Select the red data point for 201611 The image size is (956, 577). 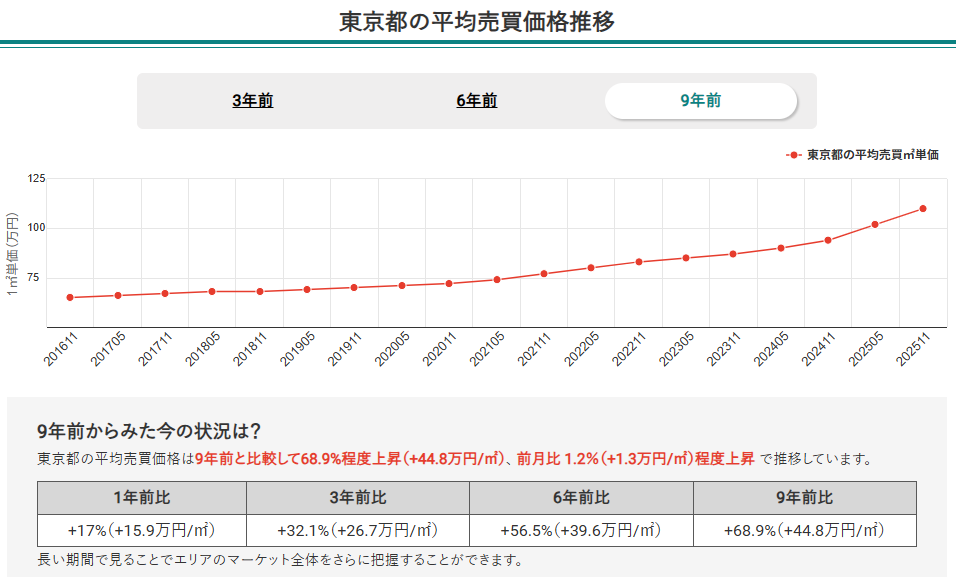68,297
